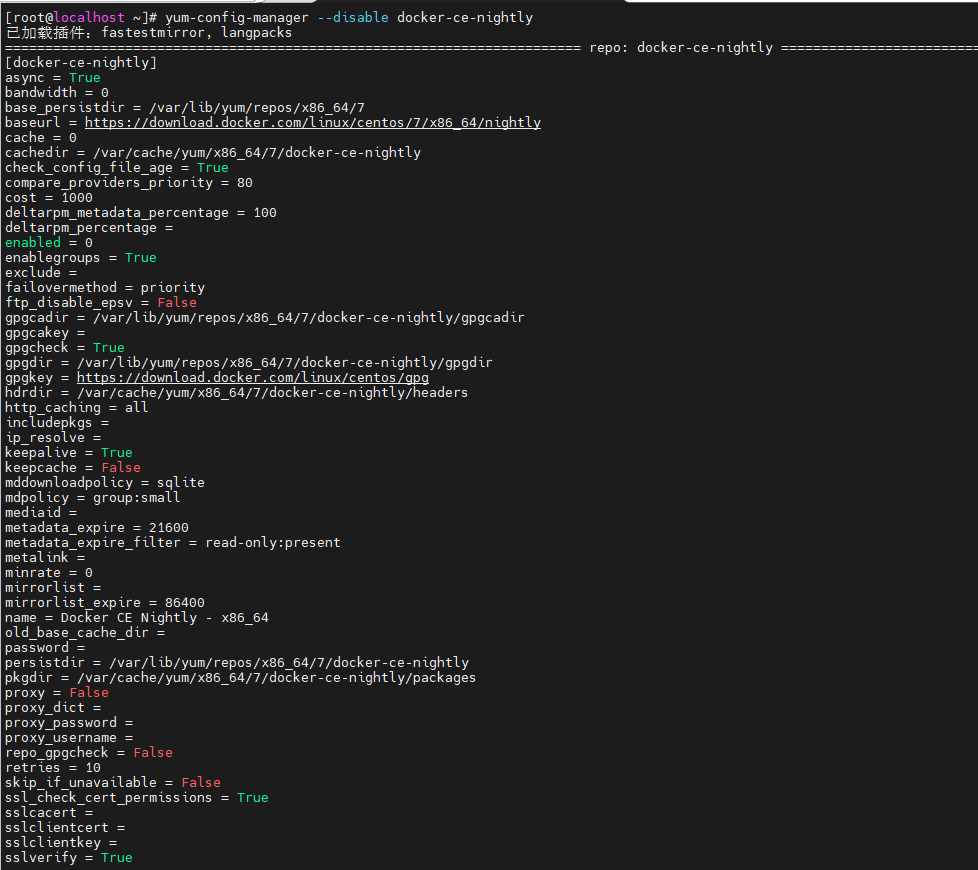Click "deltarpm_metadata_percentage = 100" line

coord(140,213)
